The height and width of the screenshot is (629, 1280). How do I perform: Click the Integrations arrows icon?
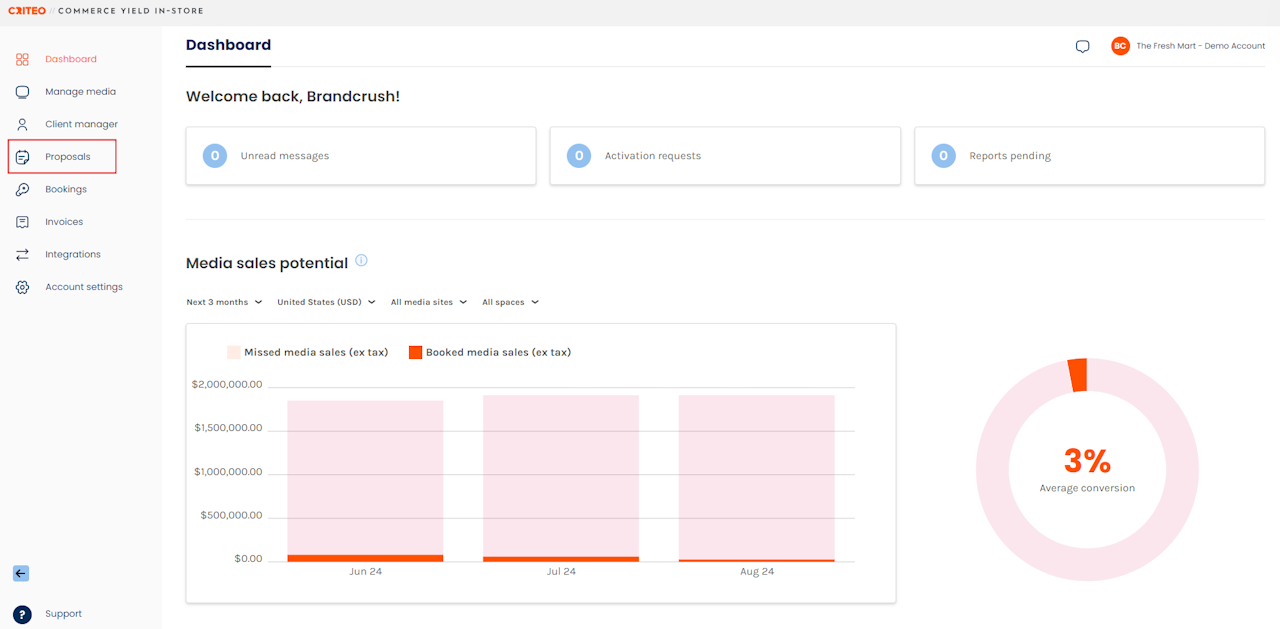22,255
